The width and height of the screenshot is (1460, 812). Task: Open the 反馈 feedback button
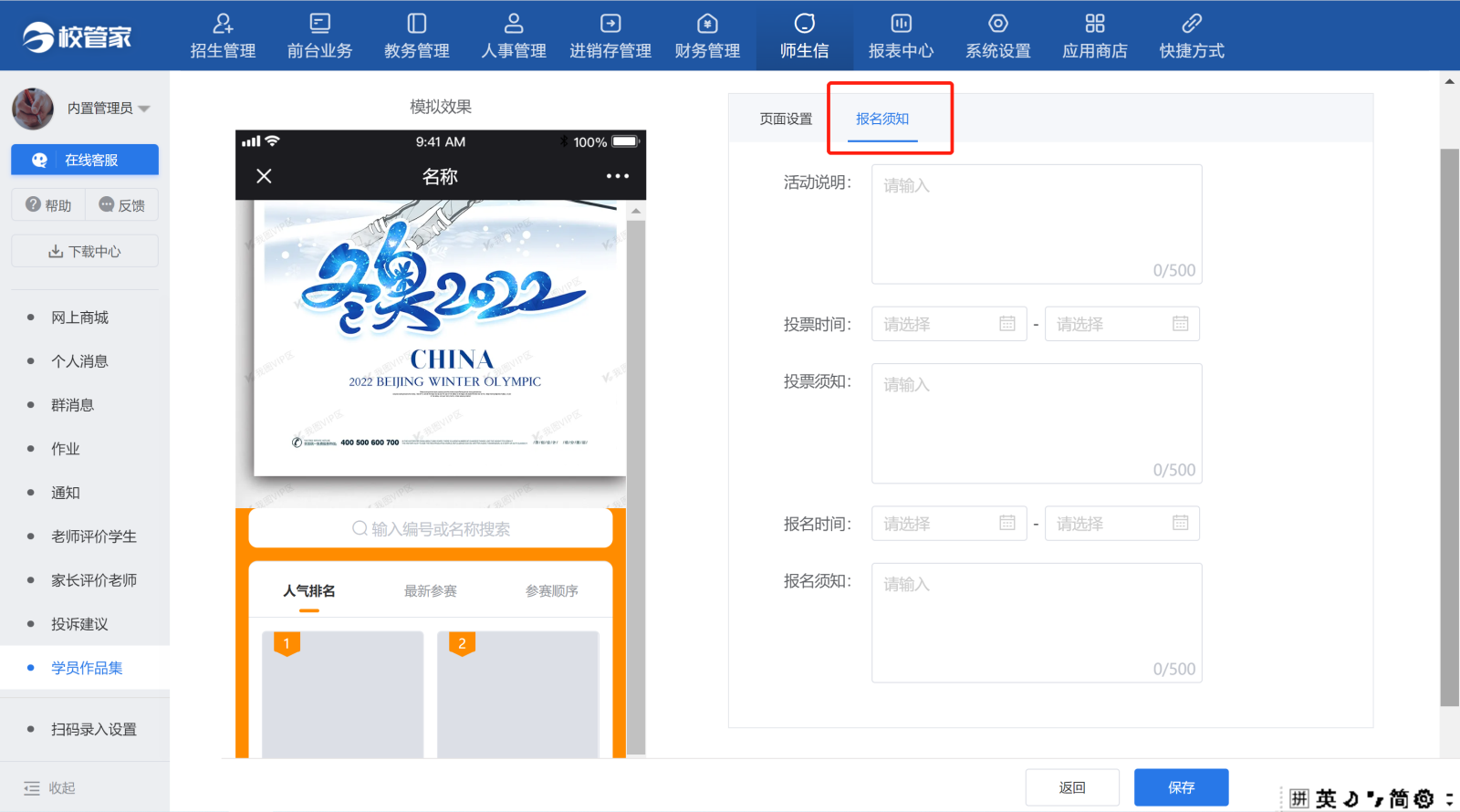(121, 205)
